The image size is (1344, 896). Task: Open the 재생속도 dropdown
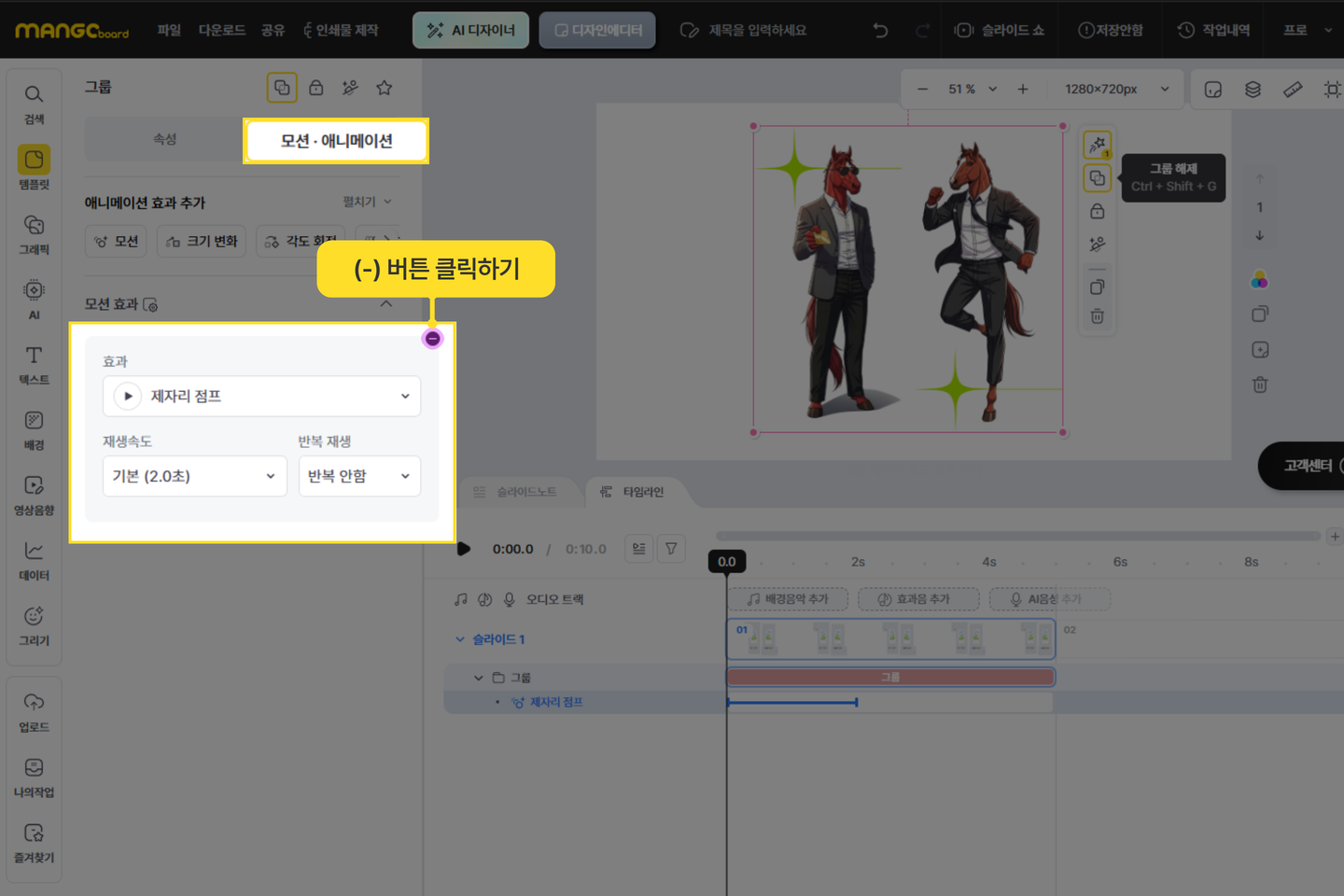pos(194,476)
